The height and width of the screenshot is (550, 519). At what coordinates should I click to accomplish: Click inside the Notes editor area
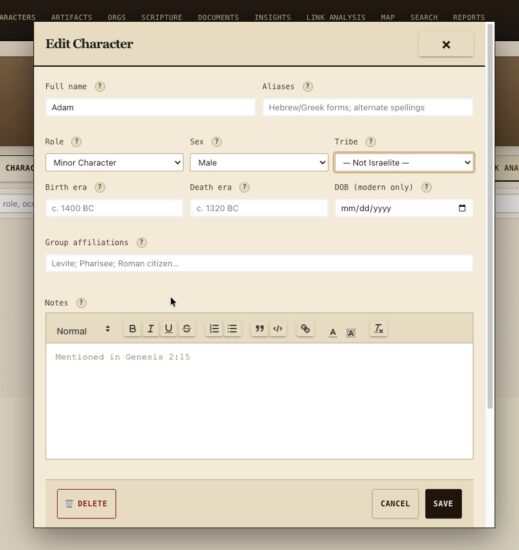(259, 401)
